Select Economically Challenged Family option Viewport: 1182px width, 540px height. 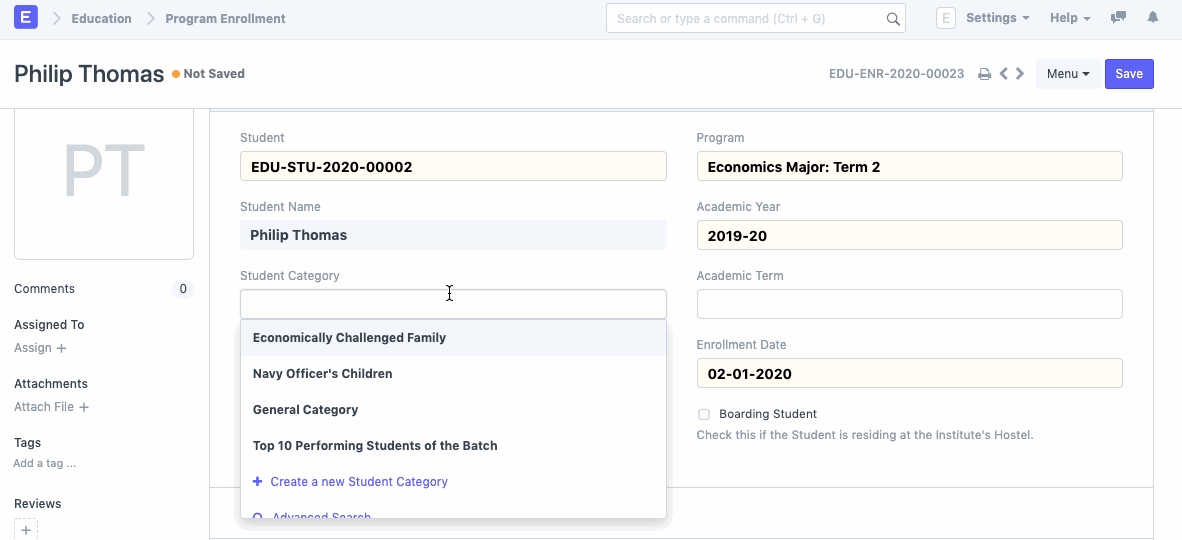(349, 338)
